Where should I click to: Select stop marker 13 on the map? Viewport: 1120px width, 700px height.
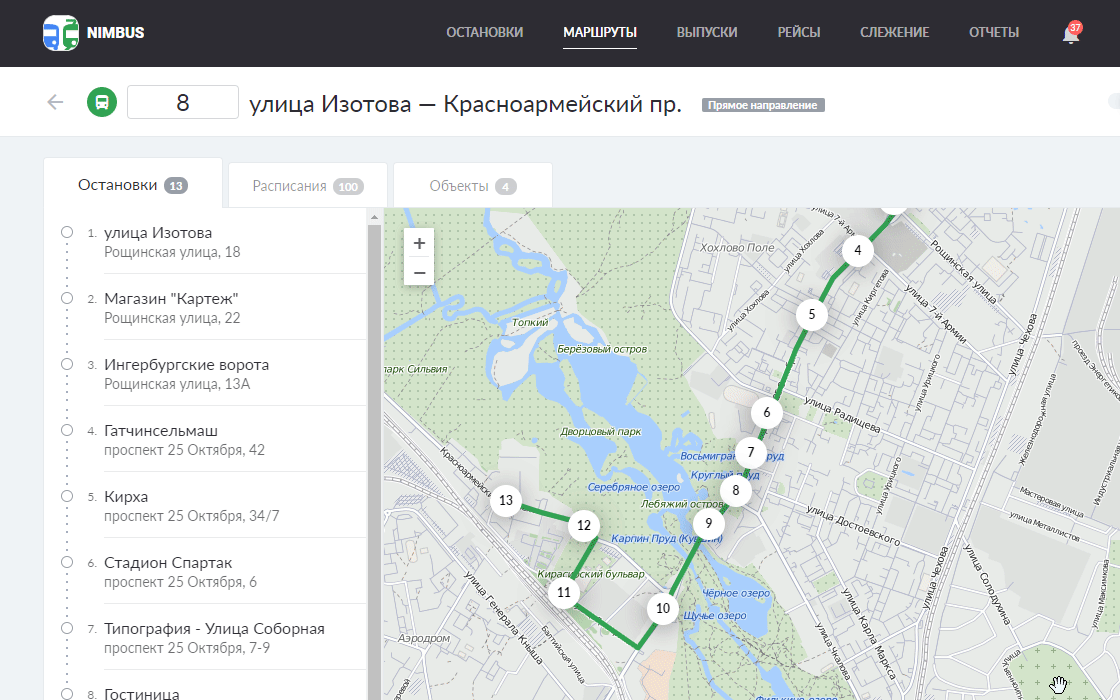pos(506,501)
